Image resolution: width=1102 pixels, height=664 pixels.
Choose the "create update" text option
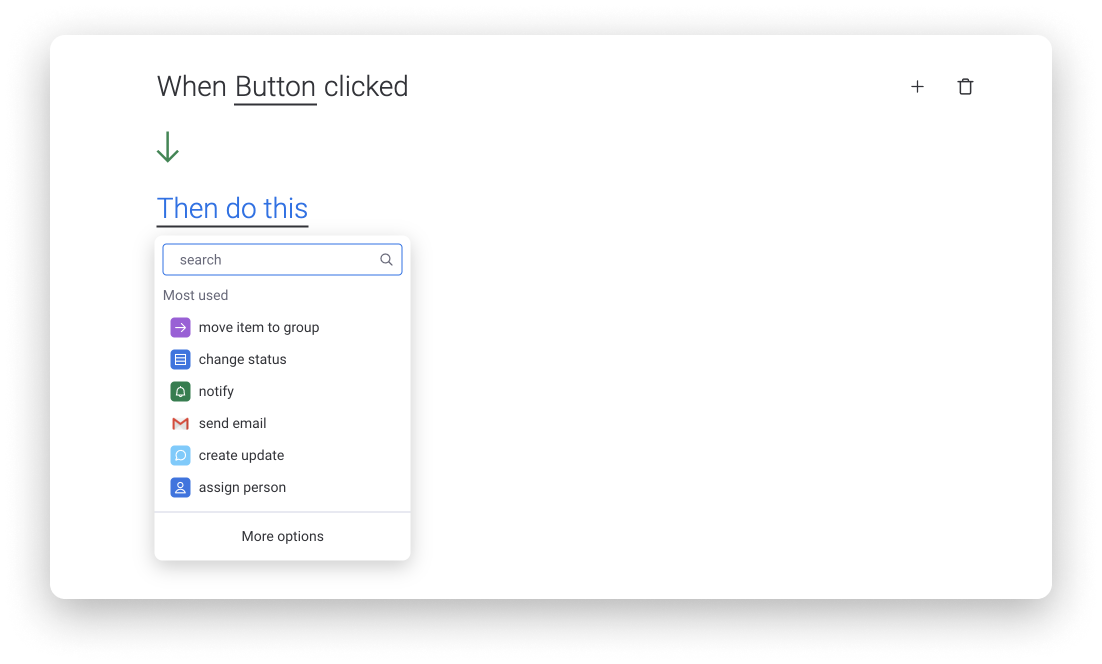(x=241, y=455)
